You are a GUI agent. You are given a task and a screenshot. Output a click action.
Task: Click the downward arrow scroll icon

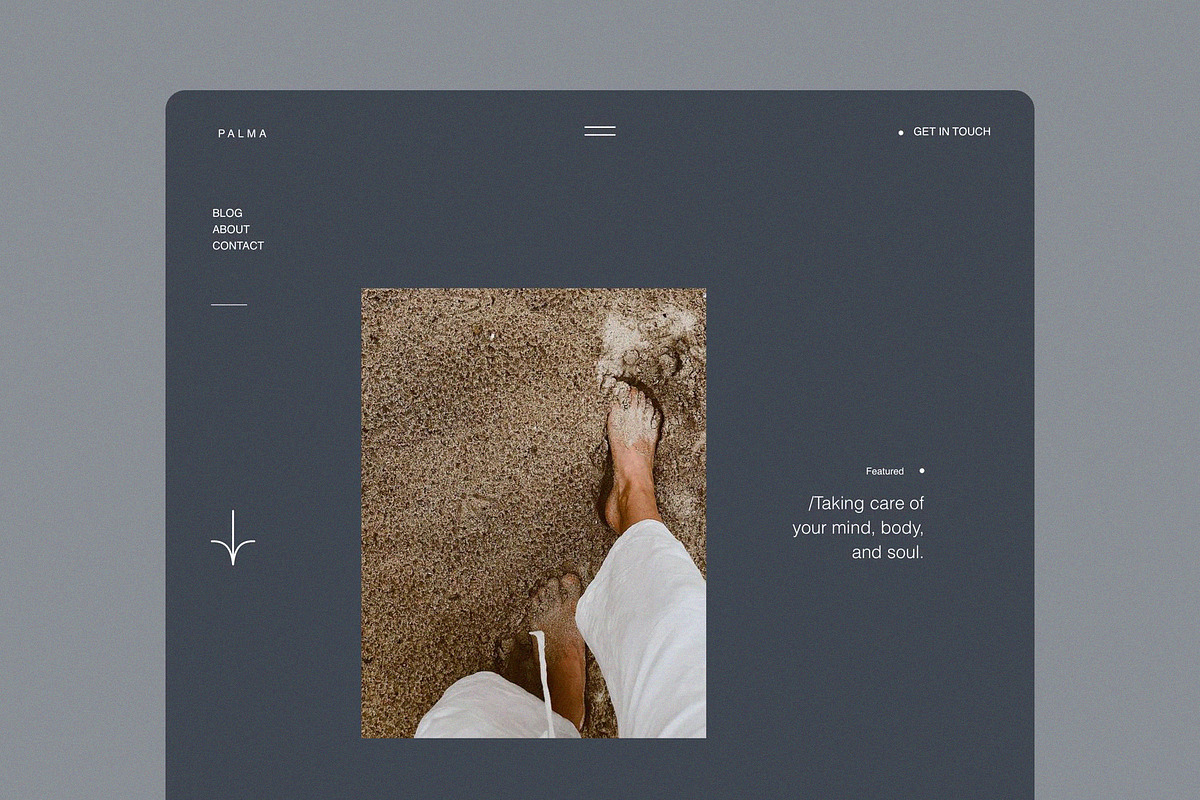click(233, 538)
